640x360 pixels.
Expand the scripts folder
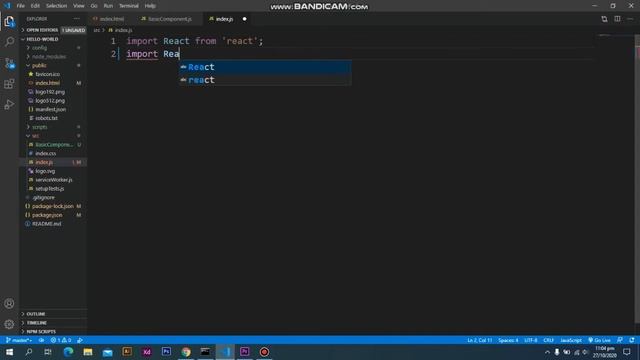pyautogui.click(x=53, y=127)
